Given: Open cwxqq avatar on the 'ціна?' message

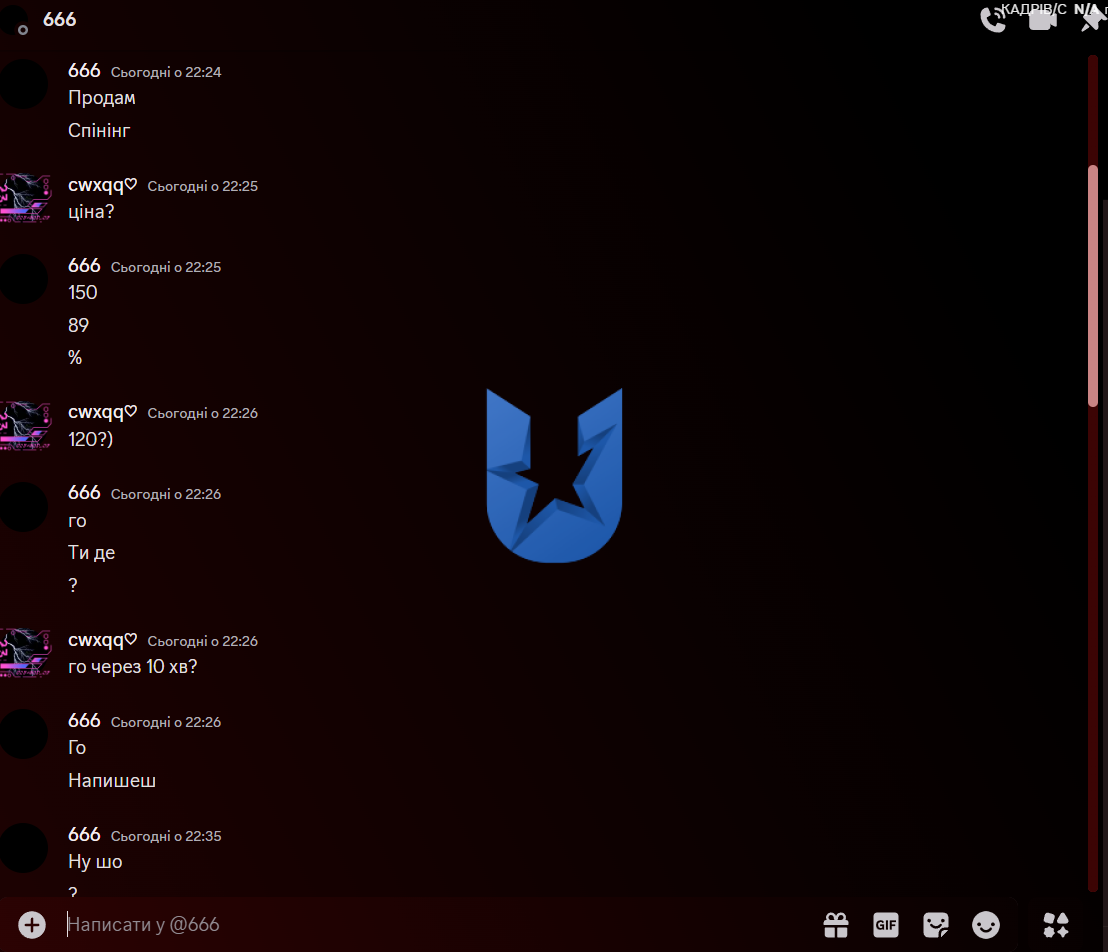Looking at the screenshot, I should (x=25, y=198).
